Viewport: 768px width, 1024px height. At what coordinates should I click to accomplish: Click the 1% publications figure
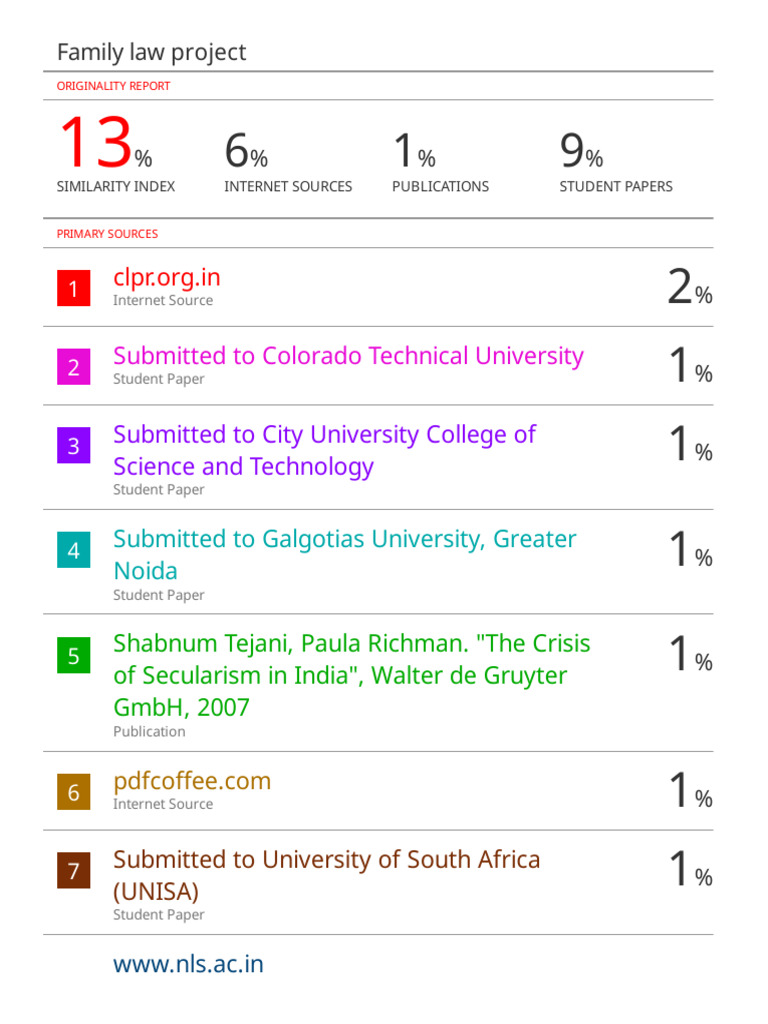414,150
